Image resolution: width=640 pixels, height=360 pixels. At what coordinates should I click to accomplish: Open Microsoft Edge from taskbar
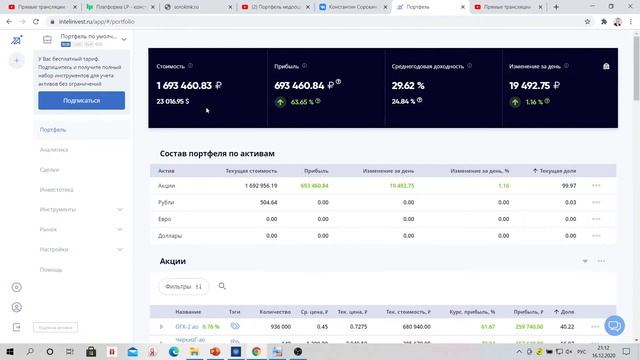174,351
